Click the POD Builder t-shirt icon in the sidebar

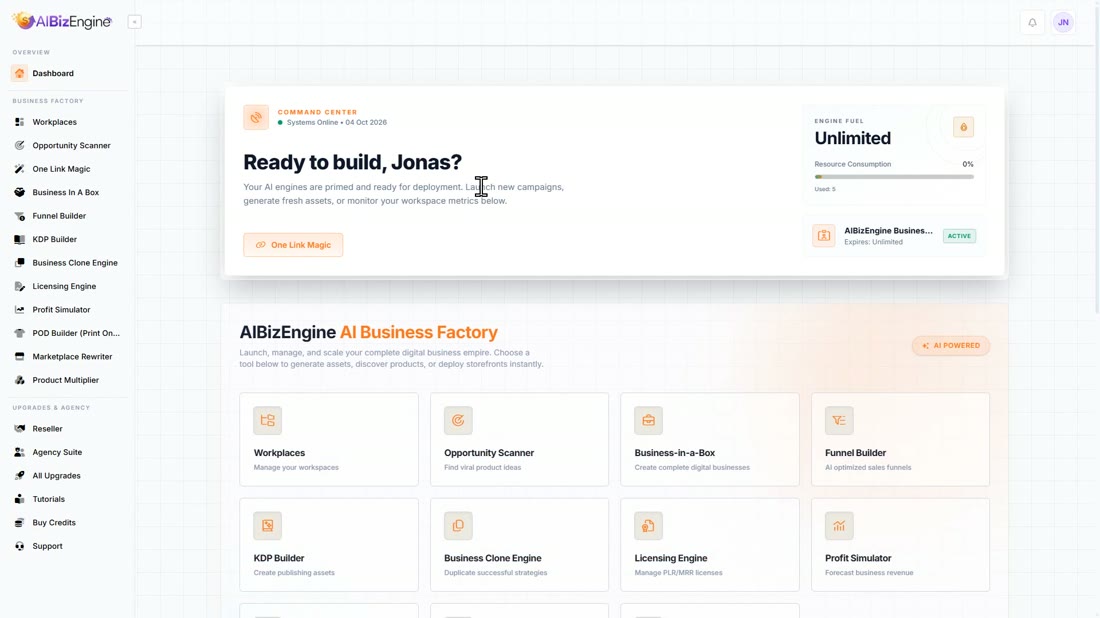20,333
